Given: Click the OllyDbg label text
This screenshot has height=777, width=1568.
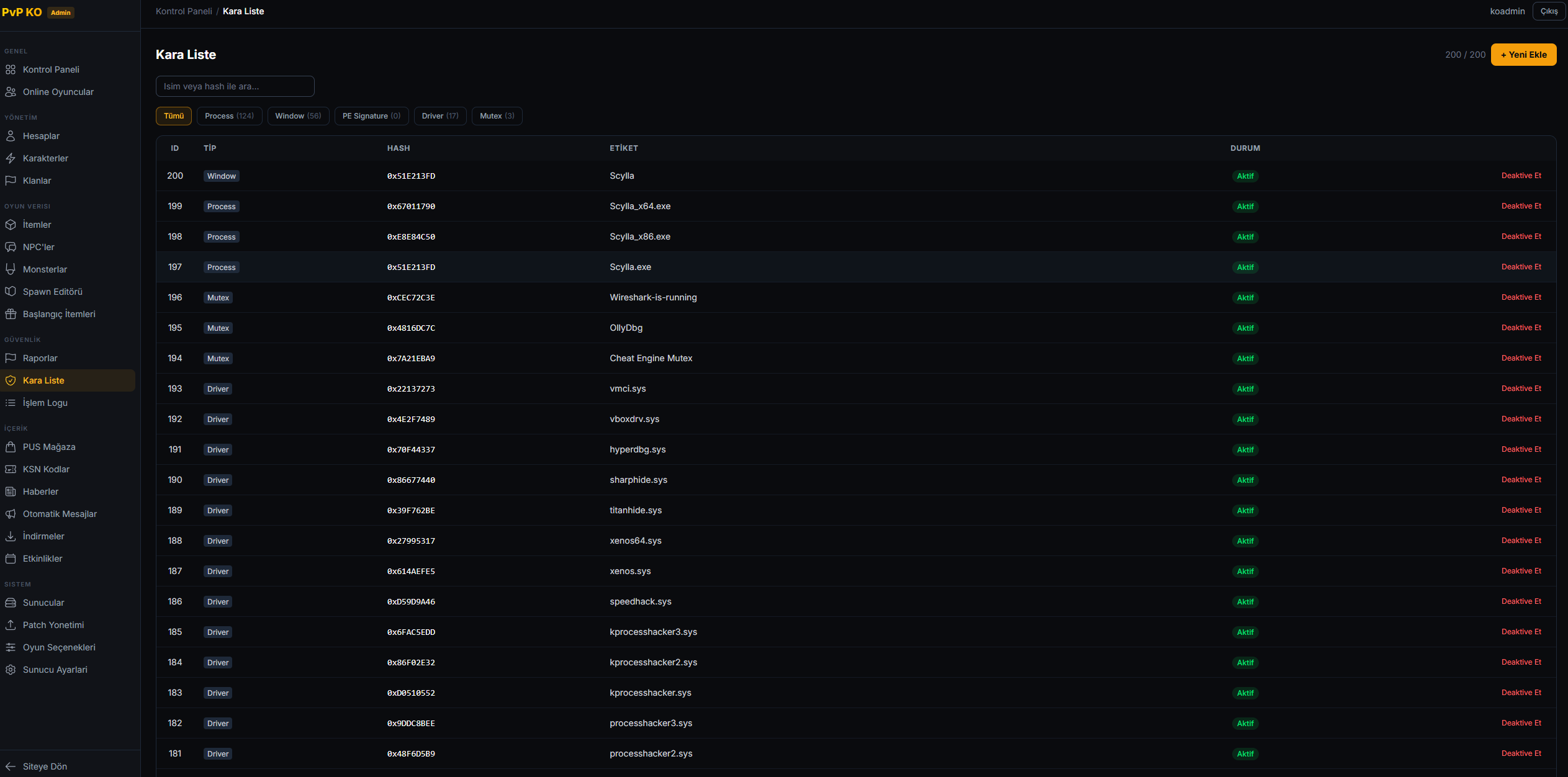Looking at the screenshot, I should 626,328.
